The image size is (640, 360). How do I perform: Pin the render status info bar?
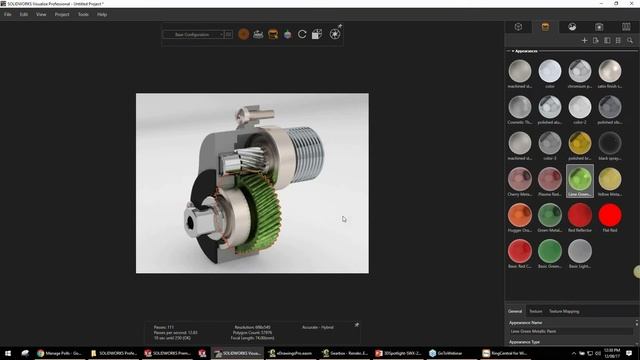click(x=357, y=325)
